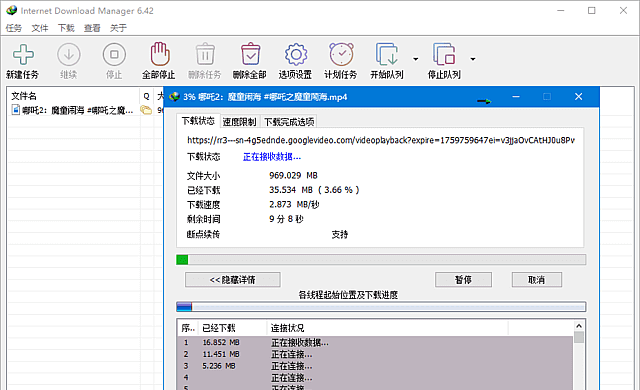This screenshot has height=390, width=640.
Task: Switch to the 下载完成选项 tab
Action: click(289, 122)
